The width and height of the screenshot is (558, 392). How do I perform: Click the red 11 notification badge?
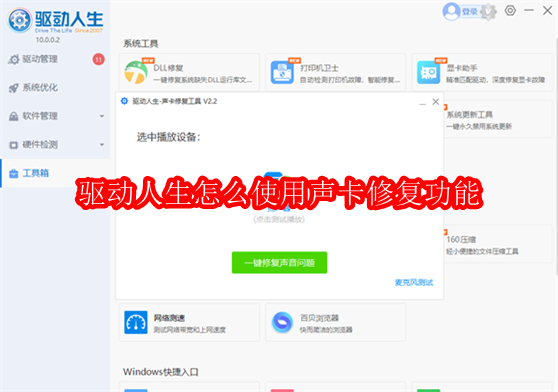[x=99, y=59]
